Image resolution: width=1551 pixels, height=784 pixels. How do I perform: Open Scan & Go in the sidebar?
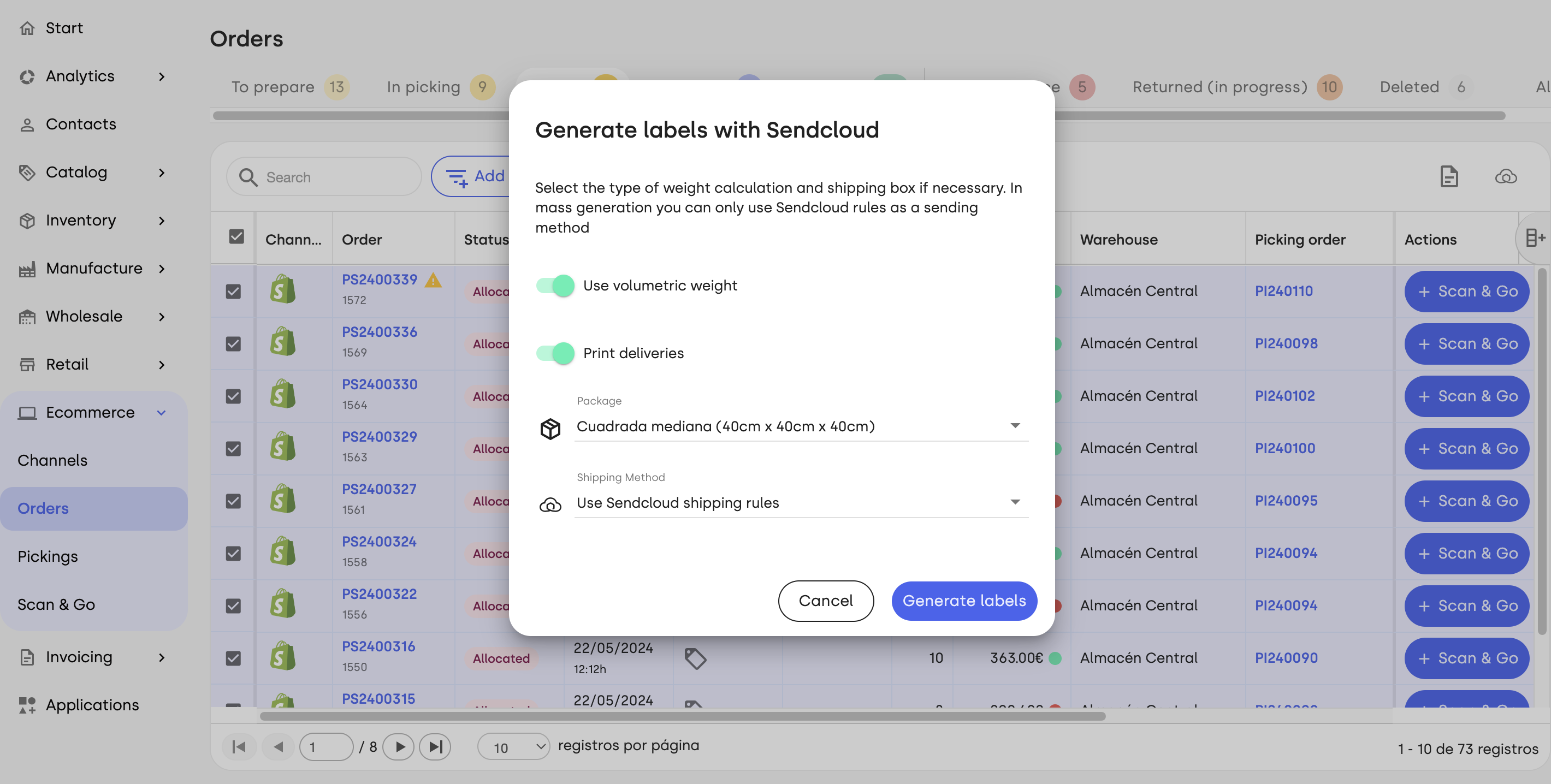56,605
